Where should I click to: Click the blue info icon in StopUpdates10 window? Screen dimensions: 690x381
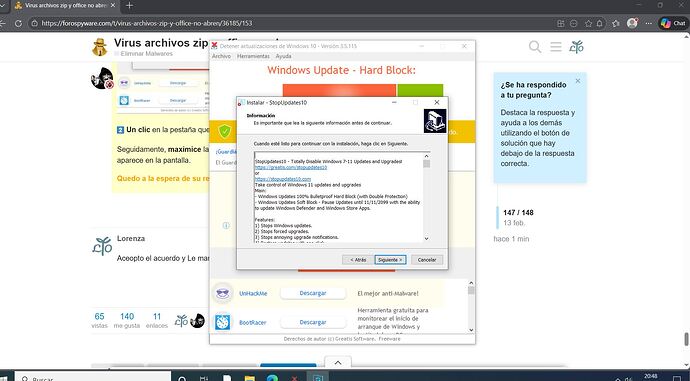pos(226,225)
